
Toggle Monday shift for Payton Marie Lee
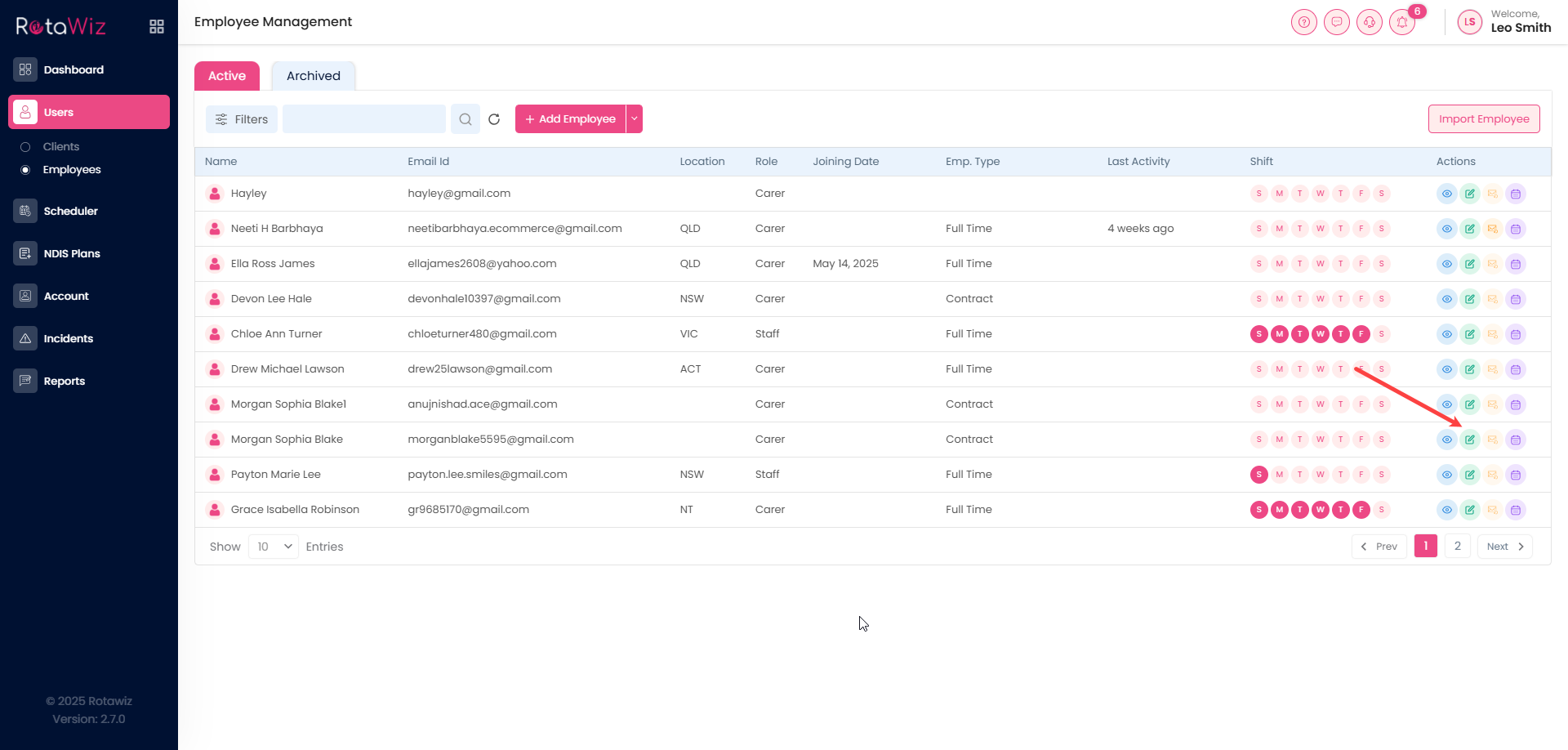pyautogui.click(x=1279, y=475)
